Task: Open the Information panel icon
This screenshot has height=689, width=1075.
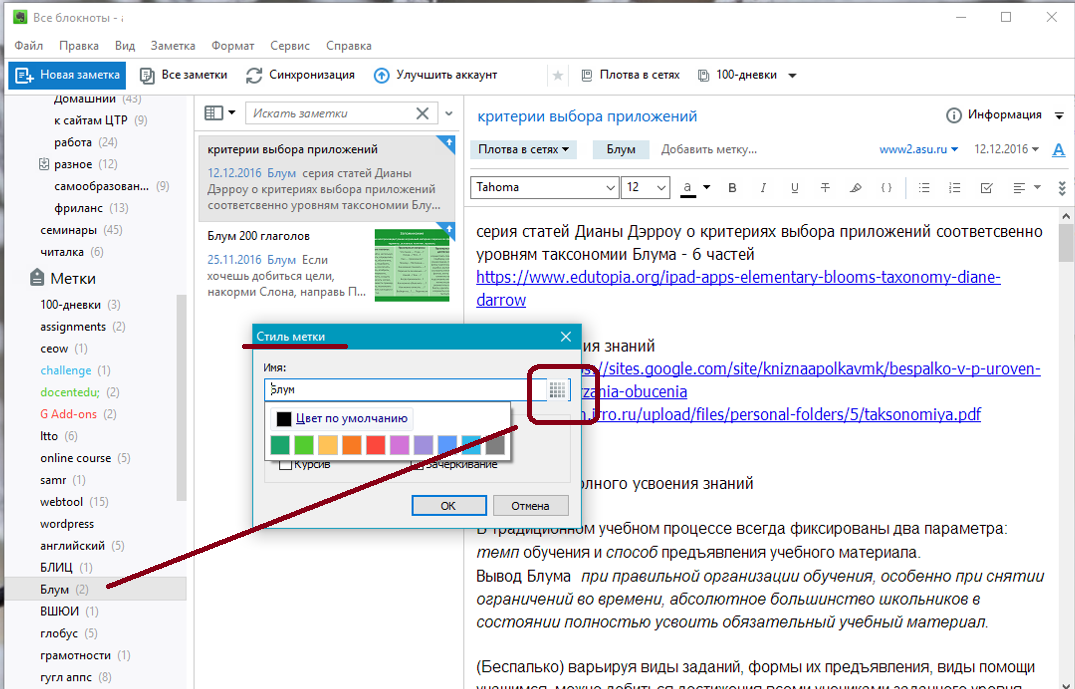Action: point(953,115)
